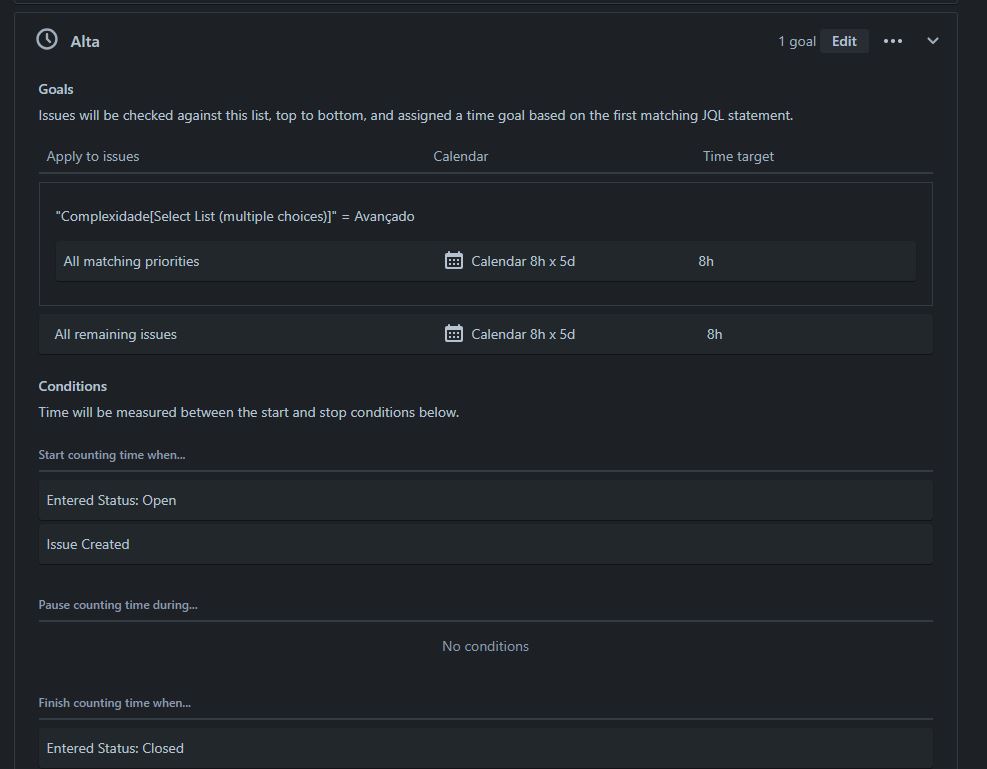
Task: Select "Entered Status: Open" start condition
Action: 485,500
